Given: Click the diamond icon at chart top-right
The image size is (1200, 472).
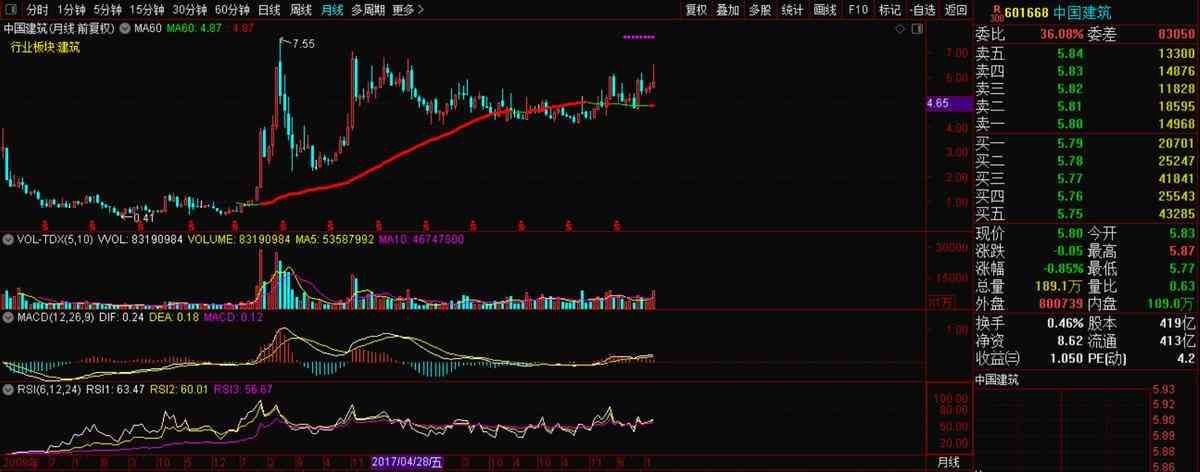Looking at the screenshot, I should [901, 29].
